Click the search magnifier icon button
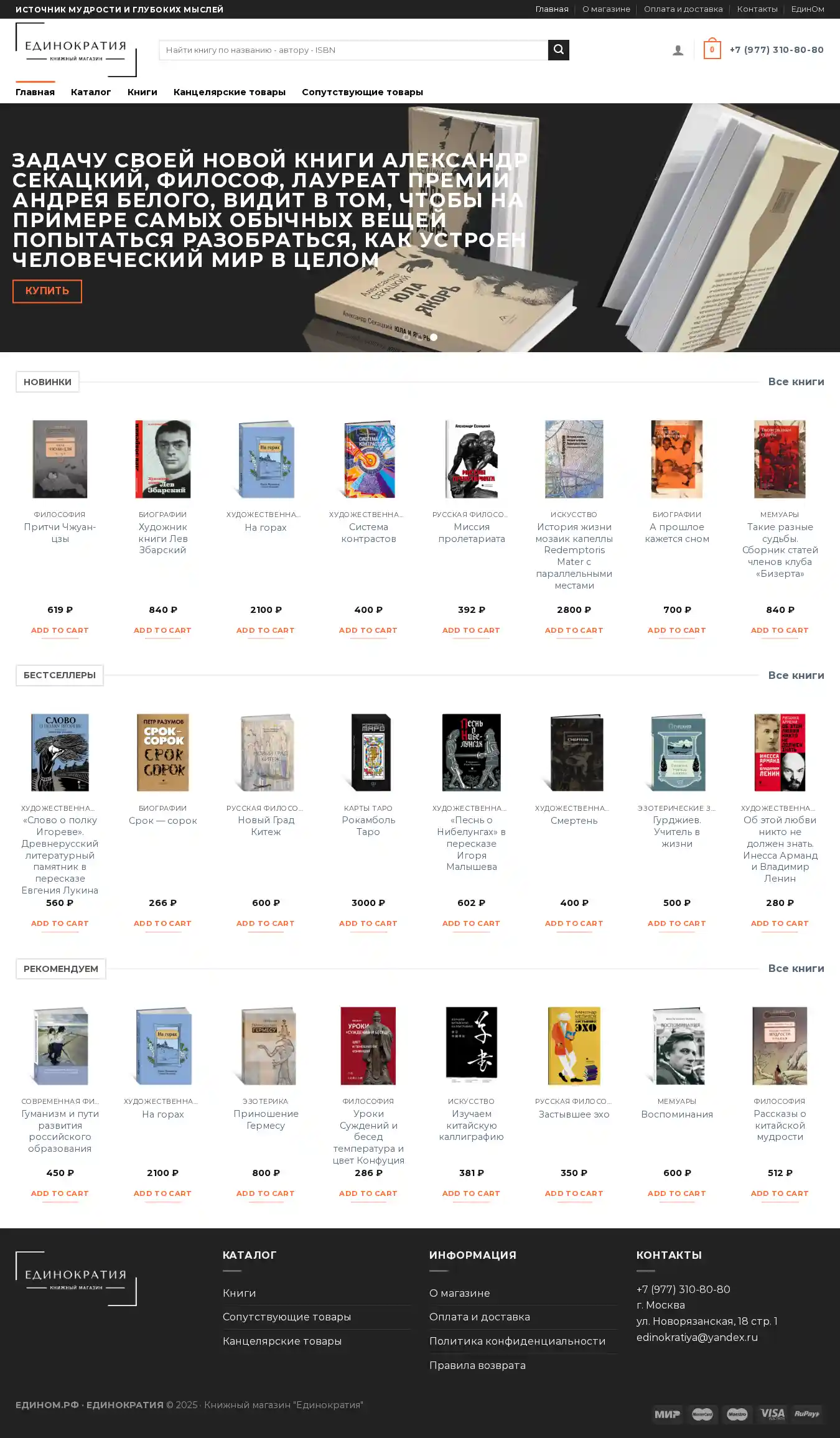The image size is (840, 1438). pos(558,50)
